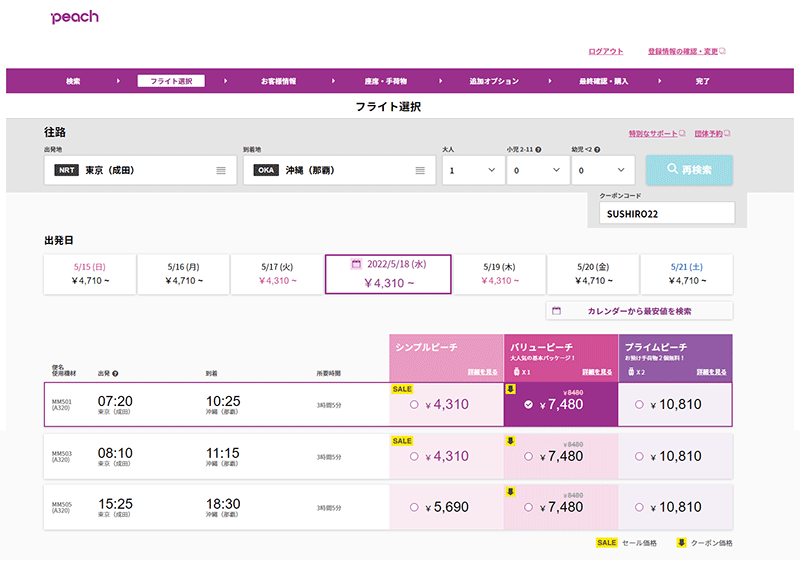800x580 pixels.
Task: Click the coupon badge on the 15:25 flight's バリューピーチ fare
Action: tap(510, 492)
